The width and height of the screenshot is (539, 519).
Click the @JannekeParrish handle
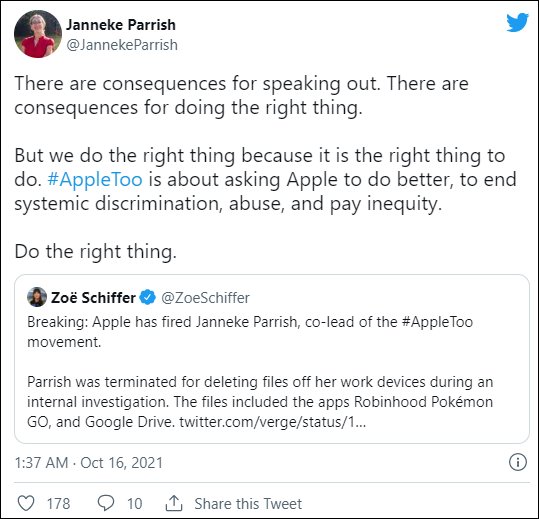point(122,45)
